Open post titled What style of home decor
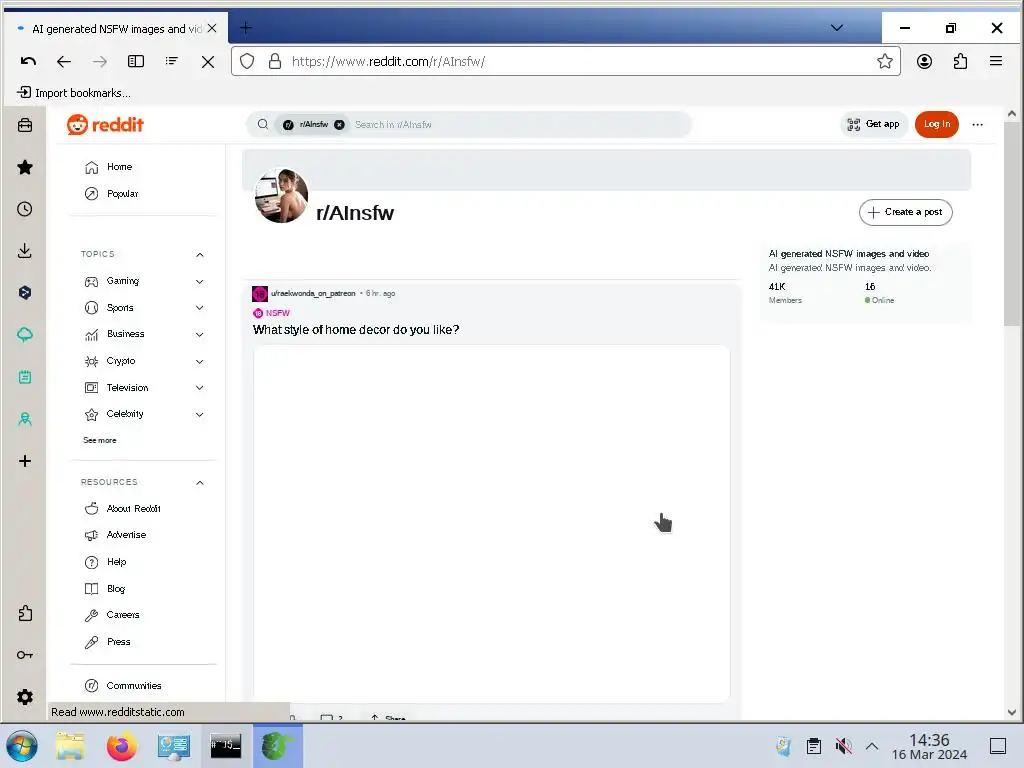Screen dimensions: 1024x768 coord(356,330)
